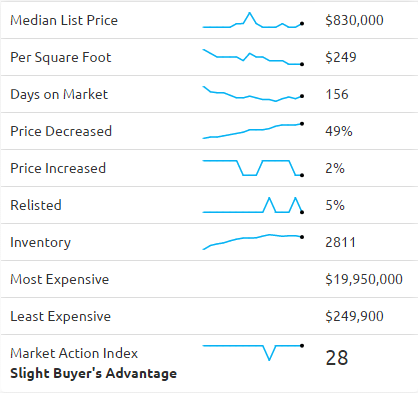This screenshot has height=393, width=418.
Task: Click the Inventory sparkline chart
Action: (x=253, y=242)
